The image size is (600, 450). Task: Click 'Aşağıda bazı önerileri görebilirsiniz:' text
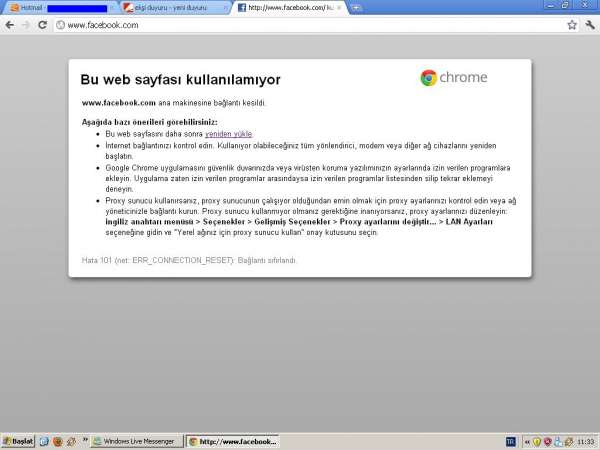pyautogui.click(x=150, y=122)
